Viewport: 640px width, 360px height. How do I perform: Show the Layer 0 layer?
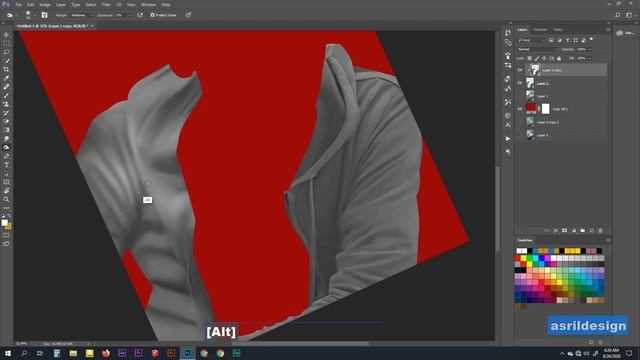click(x=520, y=135)
